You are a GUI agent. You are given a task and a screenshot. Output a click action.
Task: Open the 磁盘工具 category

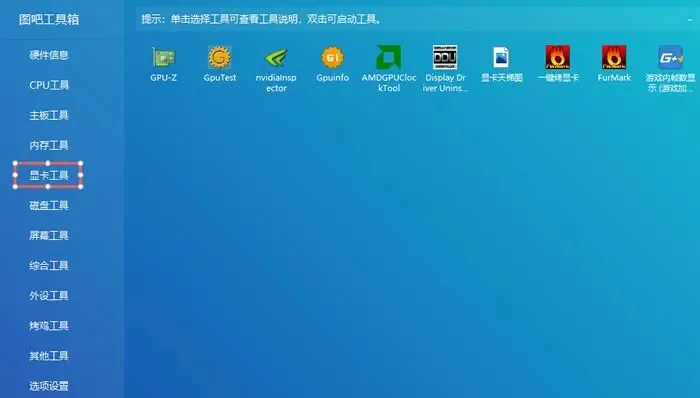(x=49, y=205)
